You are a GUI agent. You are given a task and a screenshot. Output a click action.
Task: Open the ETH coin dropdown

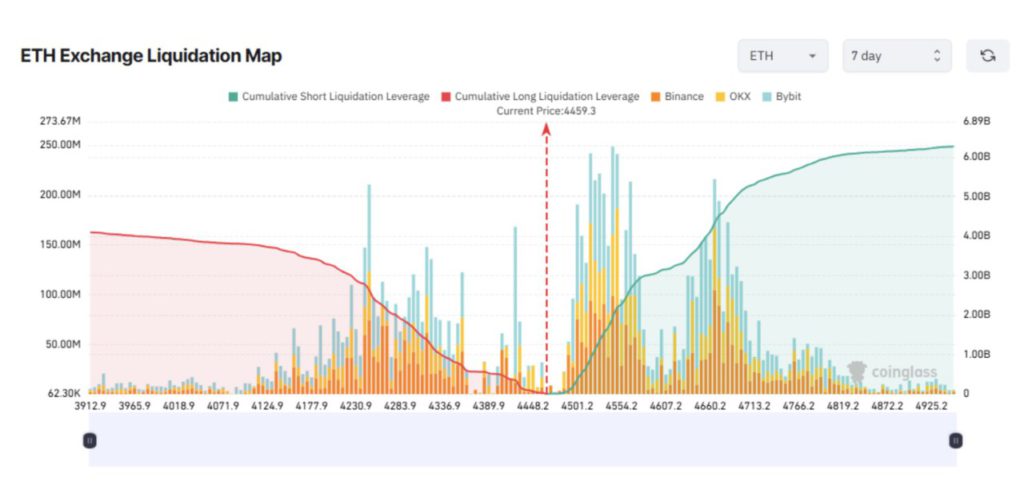coord(783,56)
